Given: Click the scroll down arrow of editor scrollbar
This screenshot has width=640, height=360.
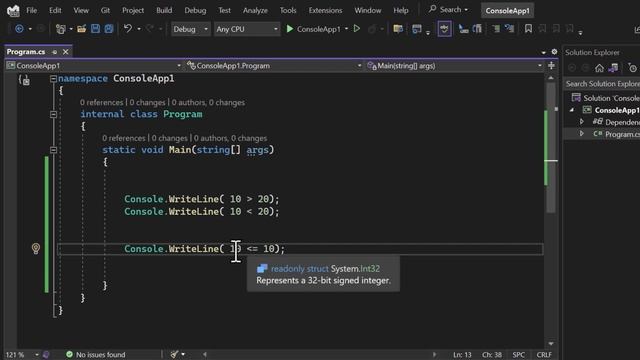Looking at the screenshot, I should coord(551,344).
